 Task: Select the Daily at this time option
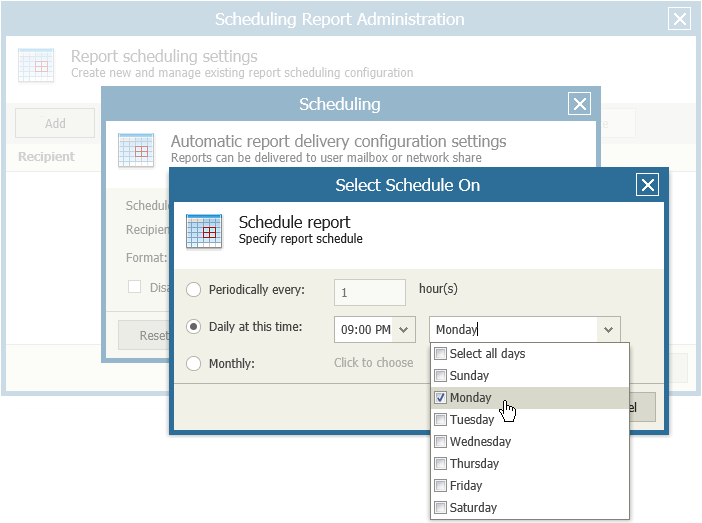194,327
